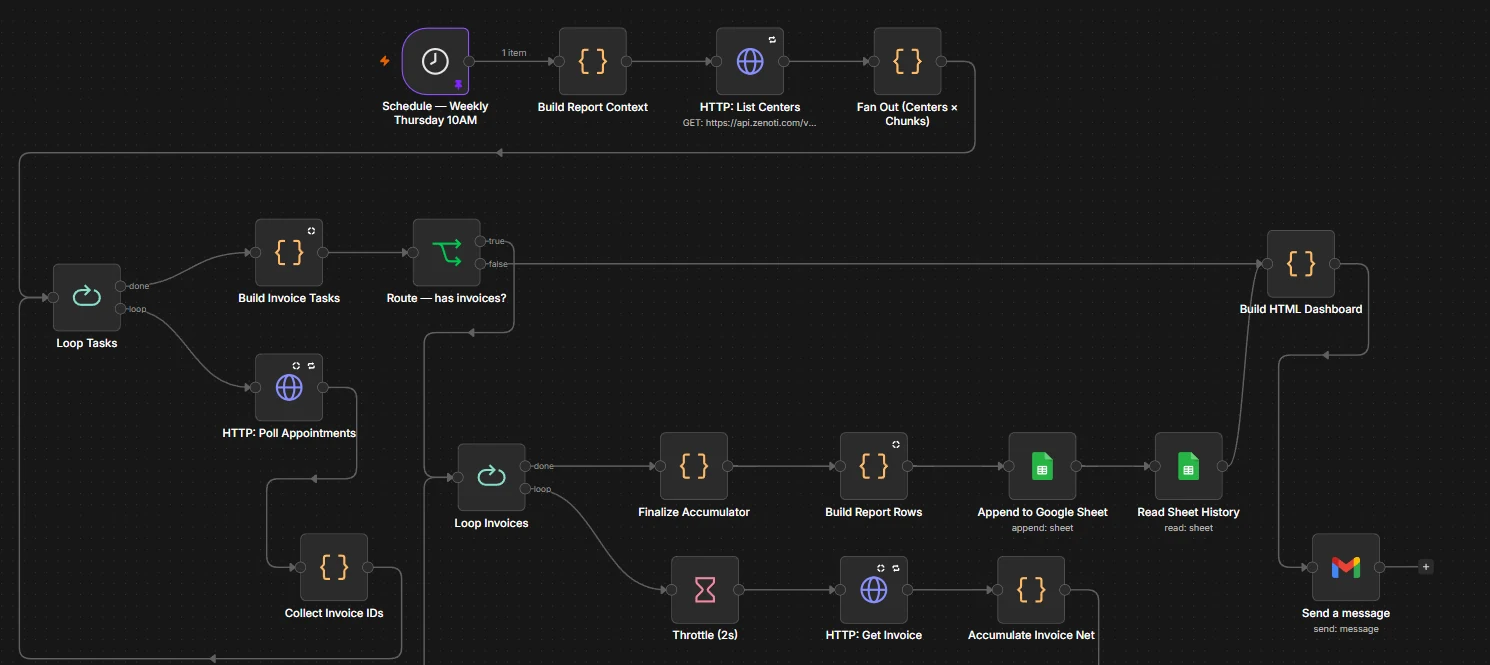Click the true output of the Route node

[481, 241]
